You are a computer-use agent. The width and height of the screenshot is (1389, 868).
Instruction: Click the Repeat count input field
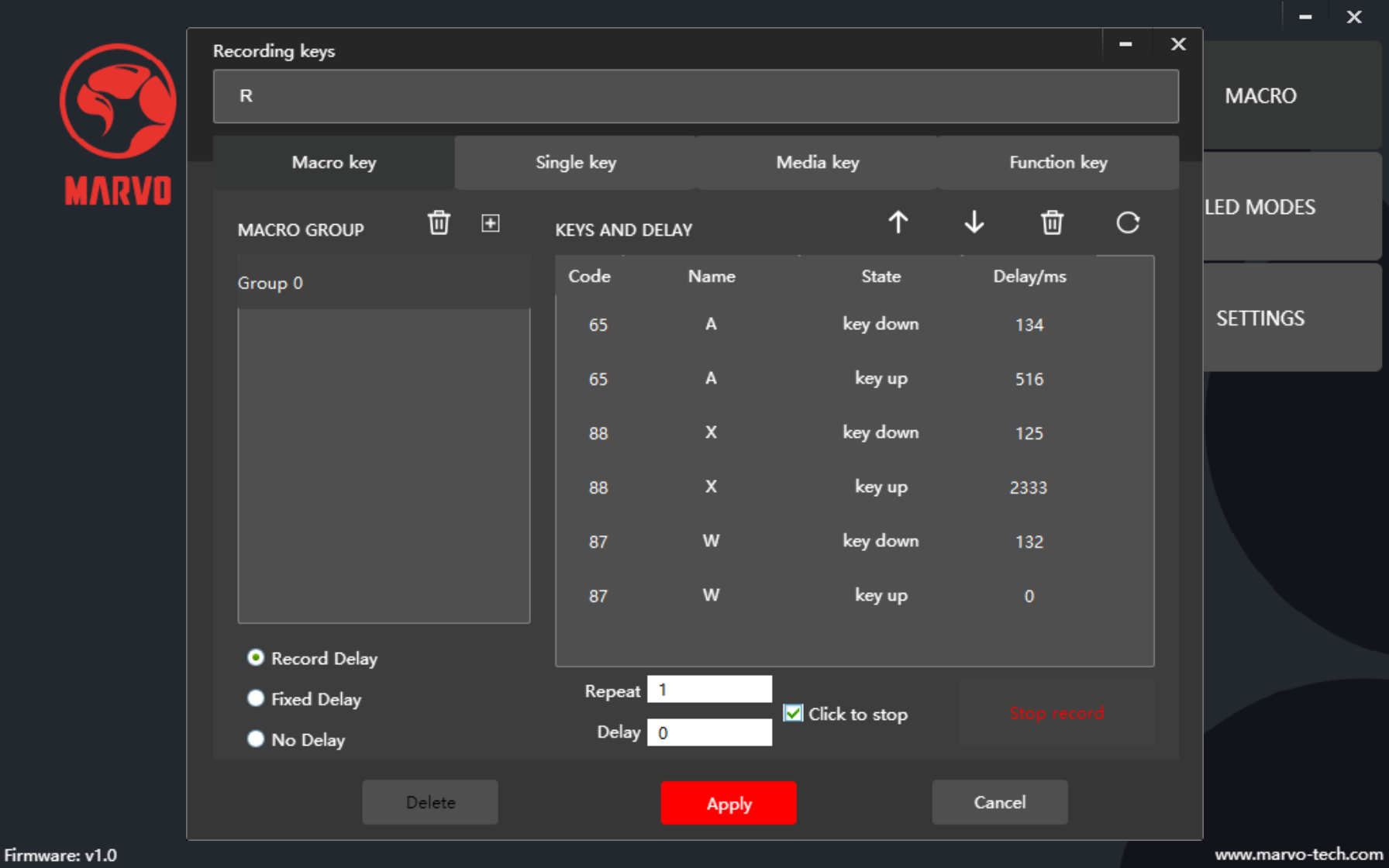pos(708,690)
